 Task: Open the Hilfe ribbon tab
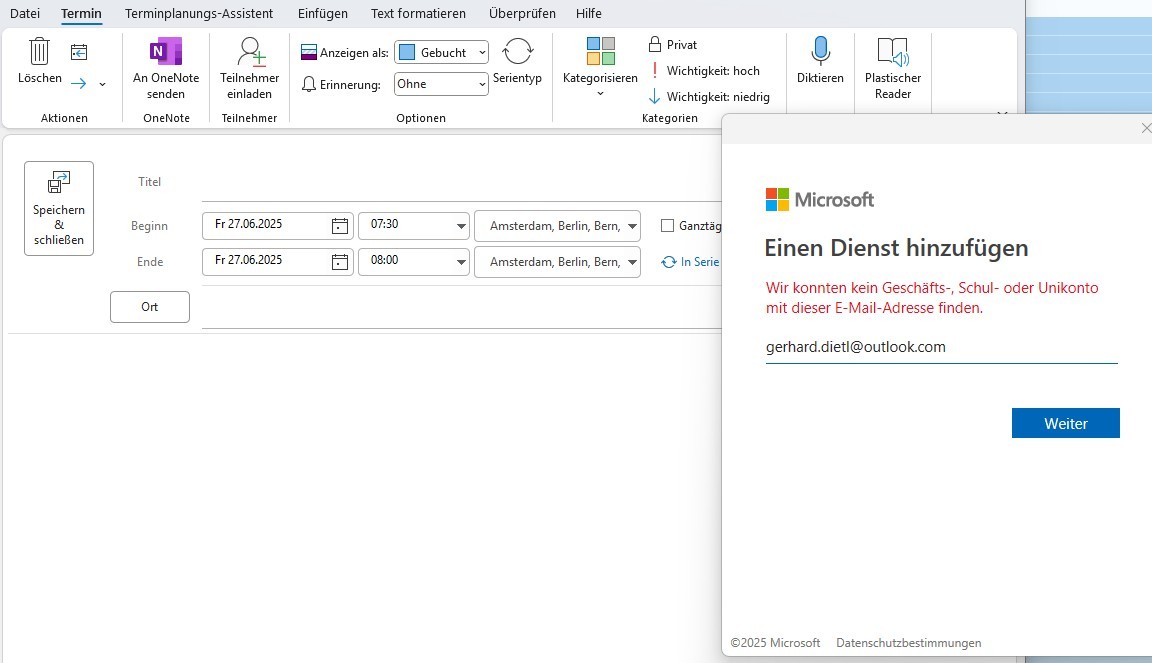click(x=588, y=13)
